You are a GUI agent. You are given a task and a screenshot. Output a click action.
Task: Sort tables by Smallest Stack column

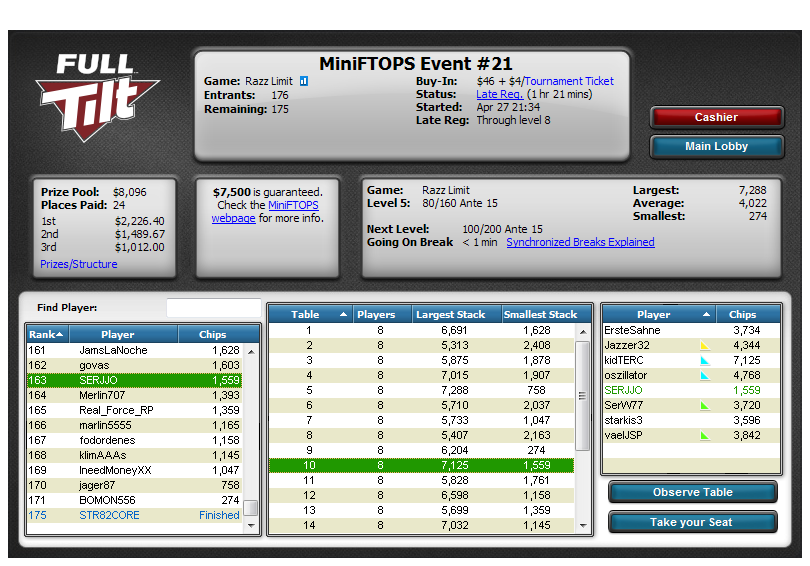tap(547, 314)
